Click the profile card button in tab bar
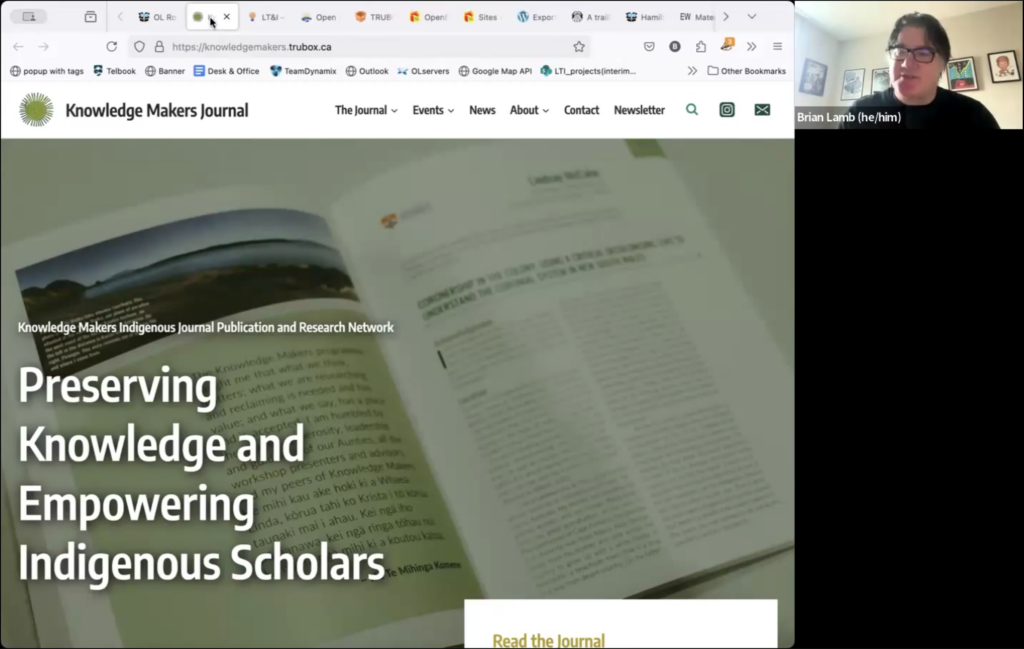1024x649 pixels. click(x=29, y=16)
